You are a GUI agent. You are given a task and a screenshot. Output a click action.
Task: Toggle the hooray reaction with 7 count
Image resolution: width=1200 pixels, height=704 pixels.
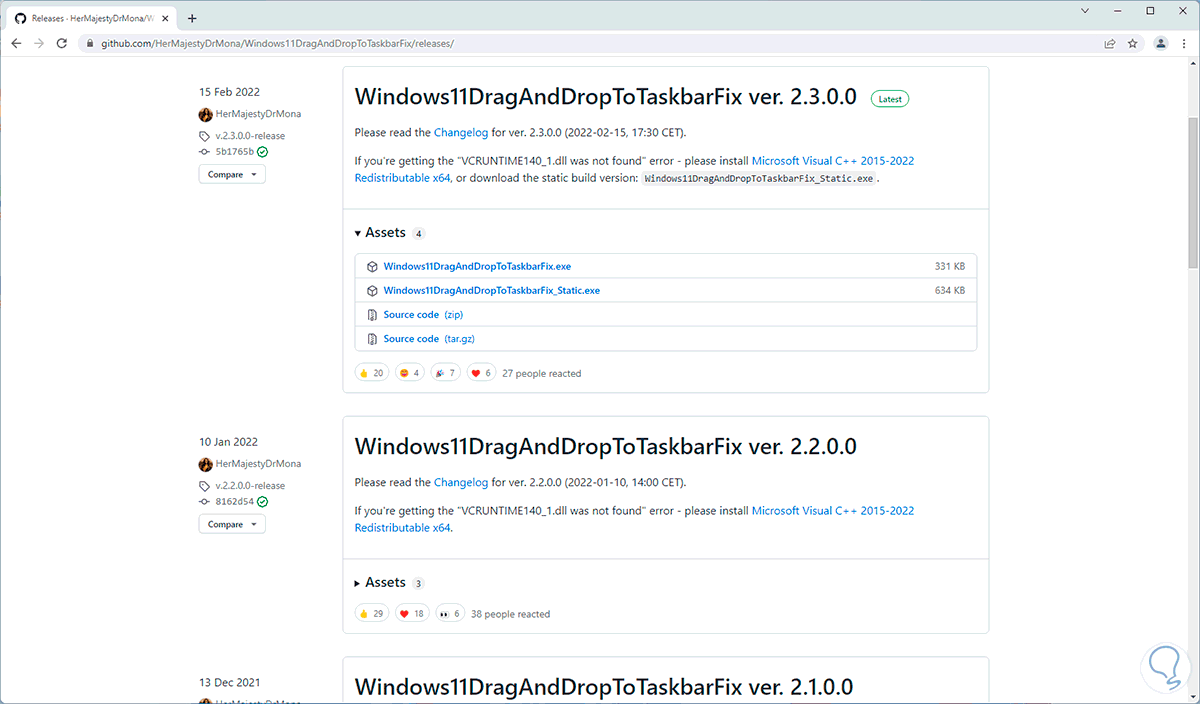445,373
